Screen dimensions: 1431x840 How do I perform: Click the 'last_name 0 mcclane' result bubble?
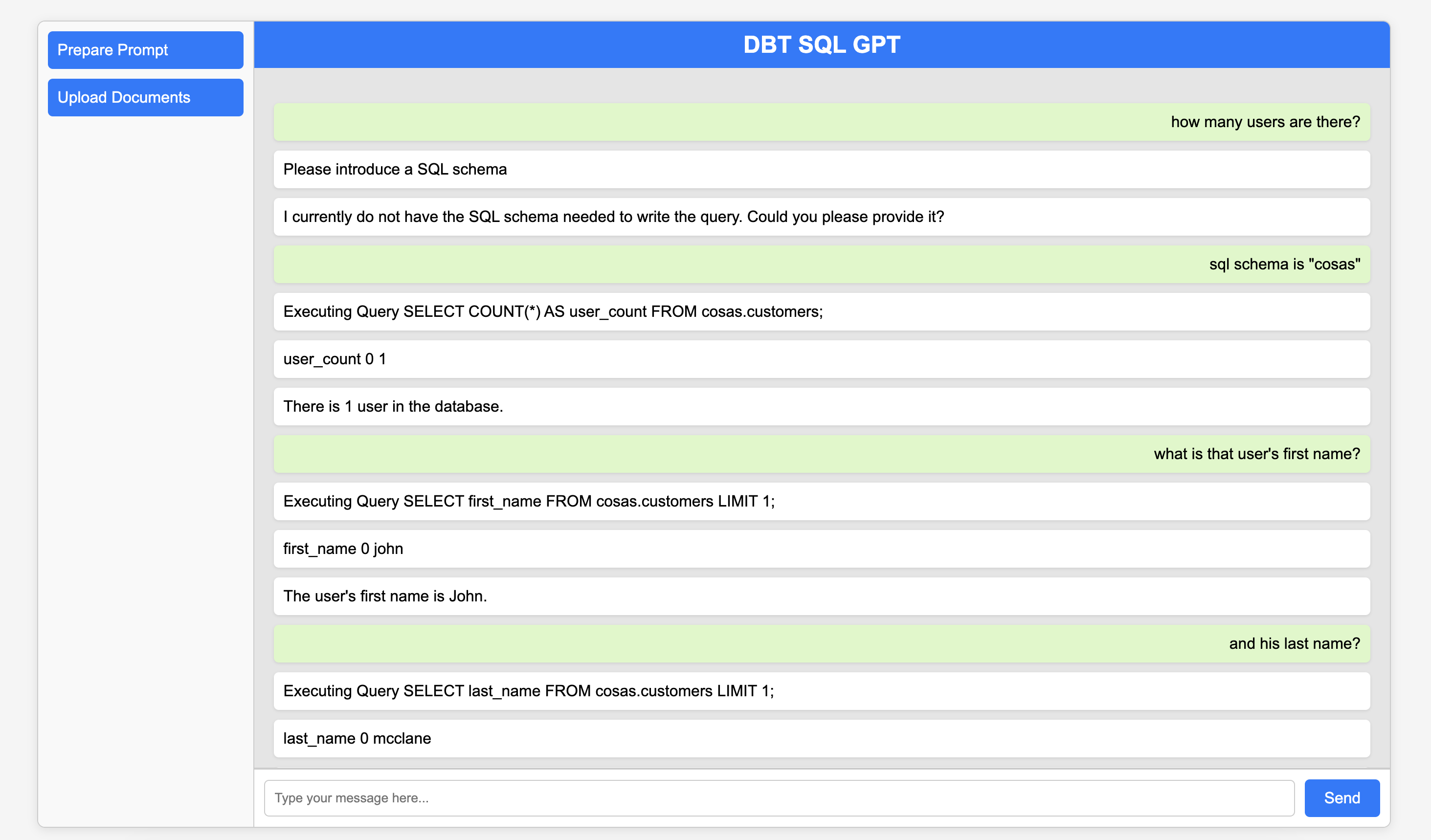pyautogui.click(x=357, y=738)
